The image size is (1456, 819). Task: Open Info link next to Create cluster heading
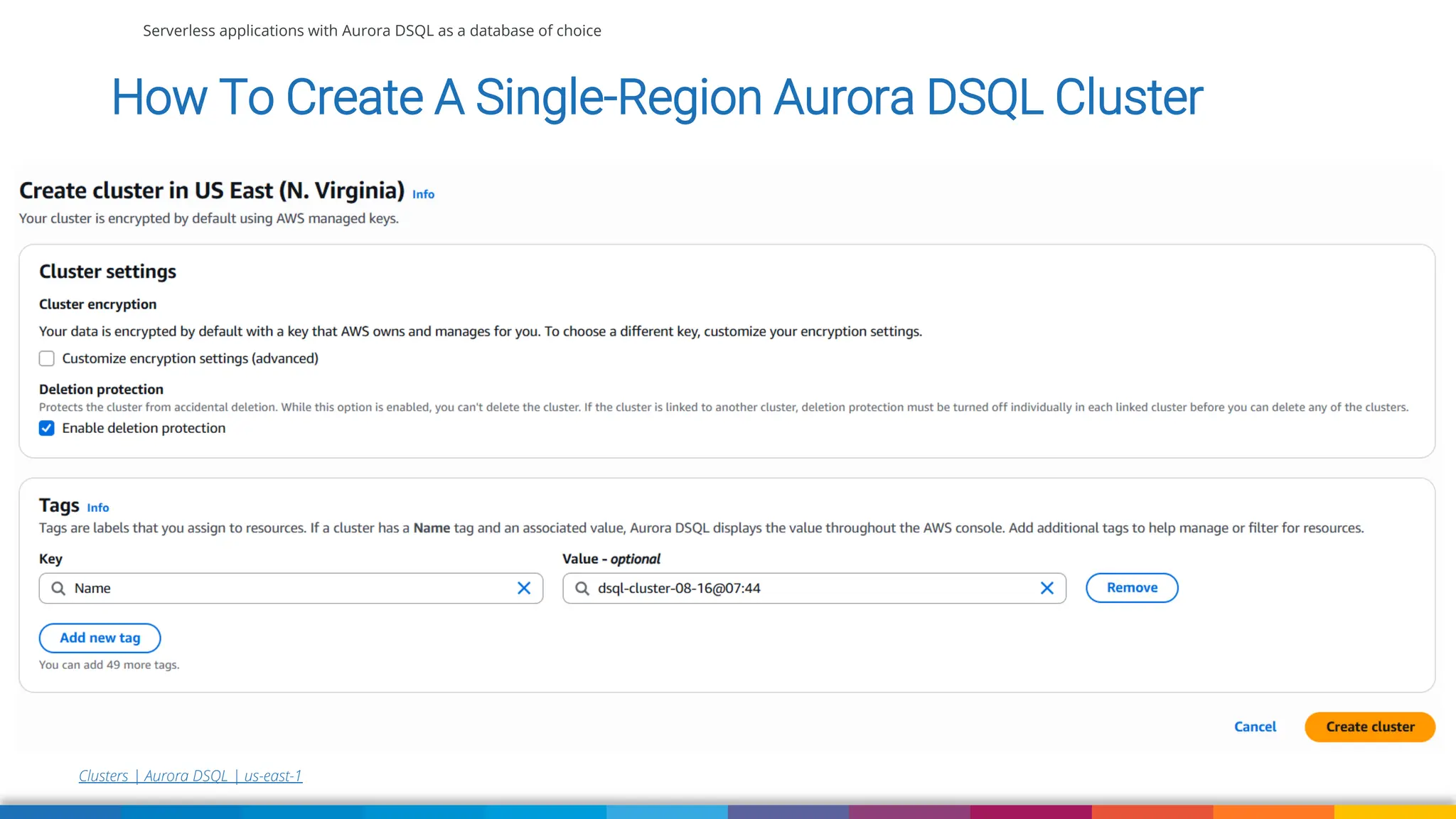423,194
